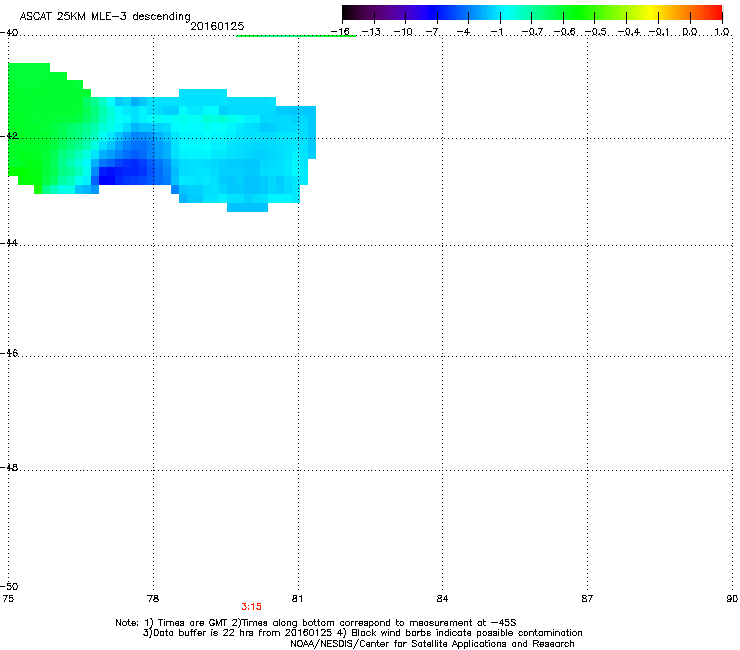This screenshot has width=740, height=650.
Task: Click the colorbar tick label -10
Action: [403, 32]
